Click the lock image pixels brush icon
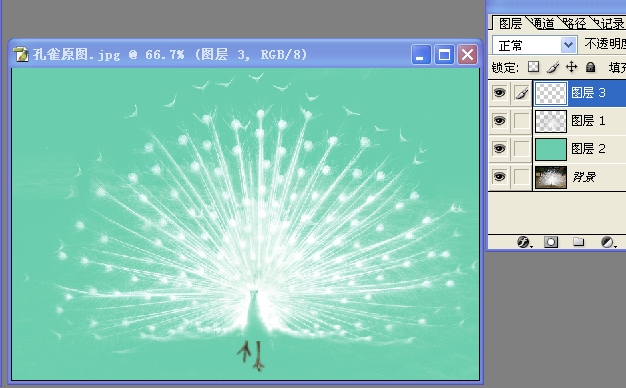 (x=553, y=67)
